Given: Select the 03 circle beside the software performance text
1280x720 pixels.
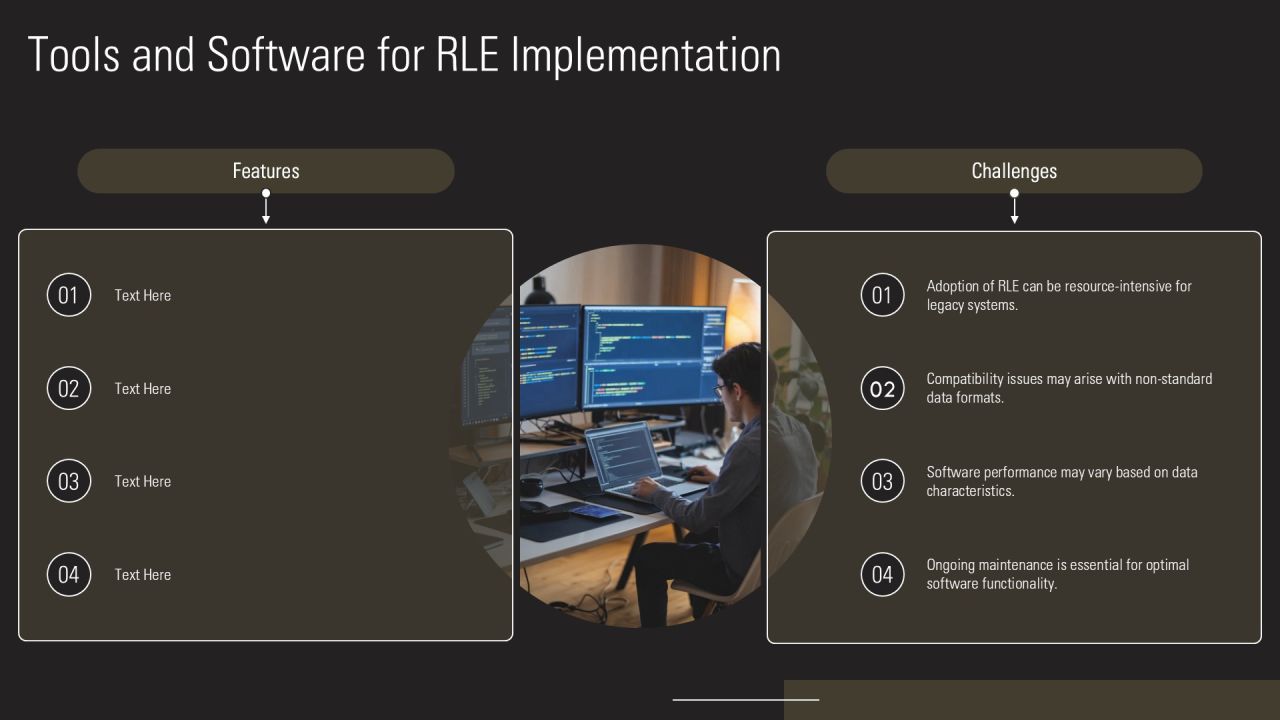Looking at the screenshot, I should click(882, 481).
